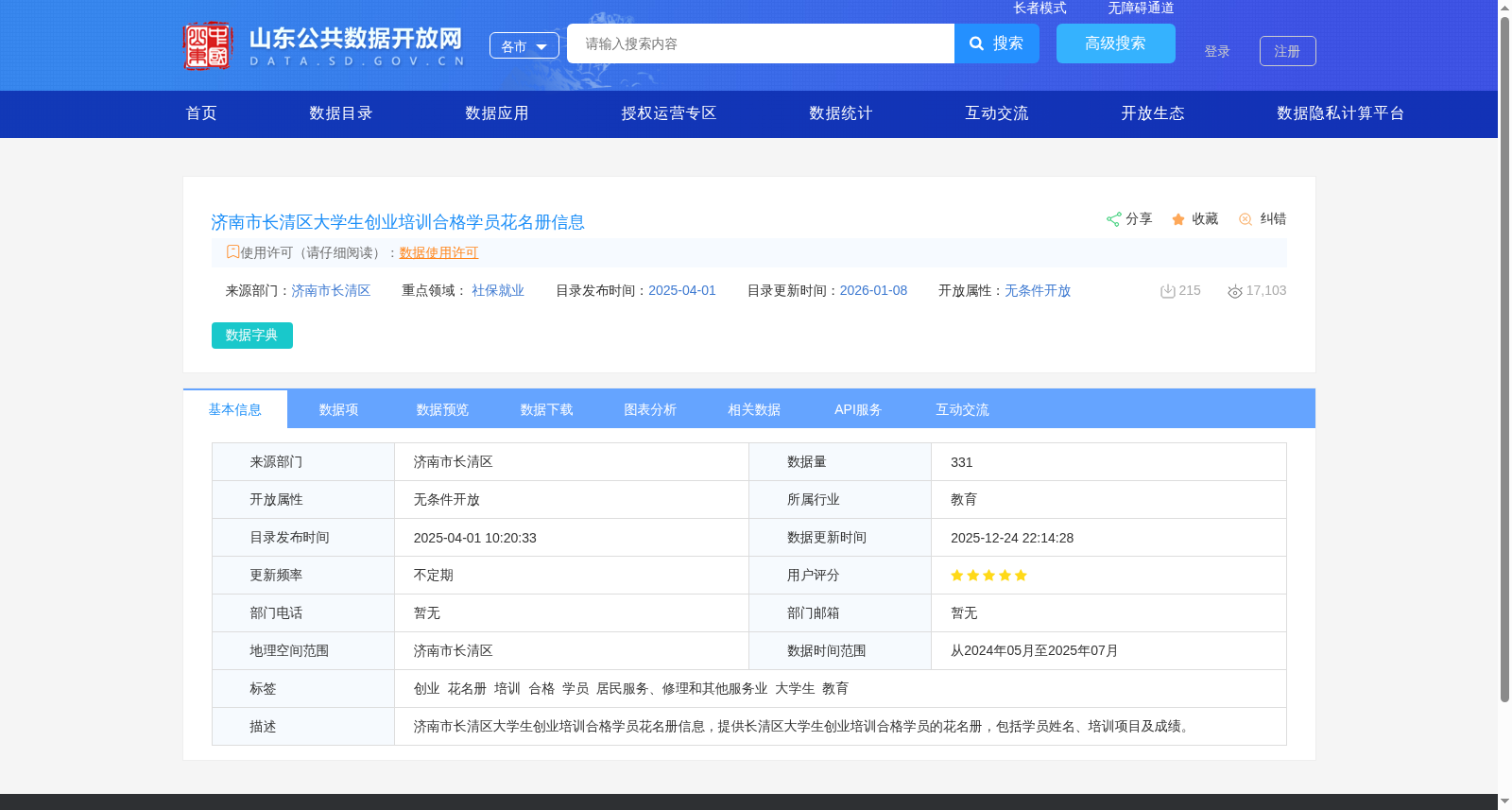Open 授权运营专区 navigation item
Viewport: 1512px width, 810px height.
tap(669, 113)
